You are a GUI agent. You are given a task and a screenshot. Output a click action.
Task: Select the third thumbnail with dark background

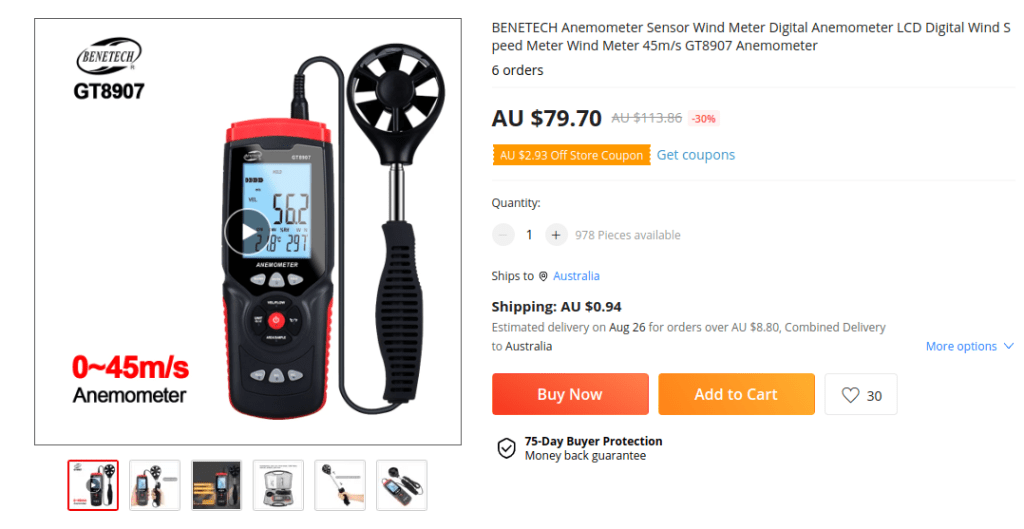click(x=216, y=485)
